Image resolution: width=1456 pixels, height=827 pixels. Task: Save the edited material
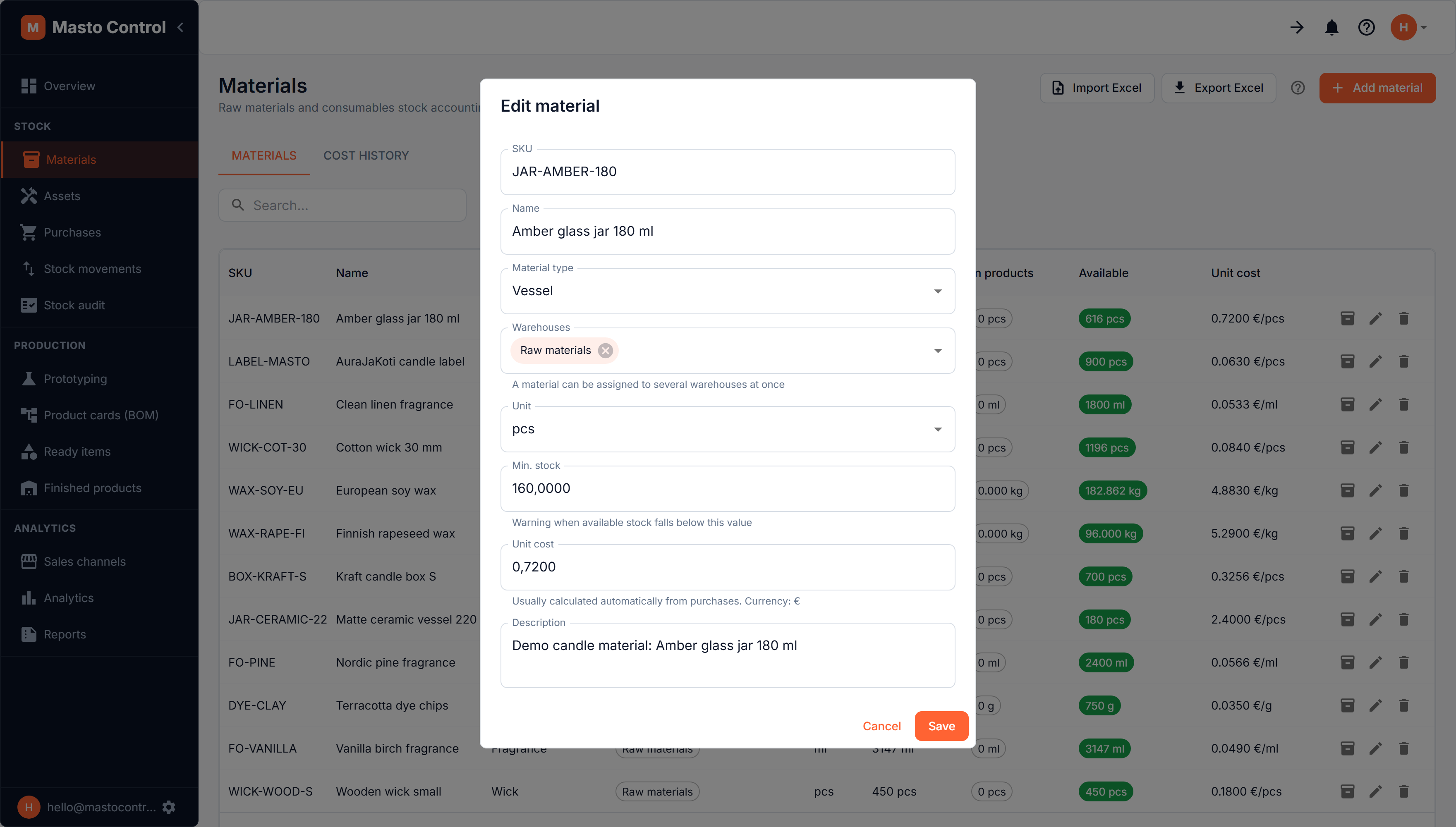click(941, 726)
